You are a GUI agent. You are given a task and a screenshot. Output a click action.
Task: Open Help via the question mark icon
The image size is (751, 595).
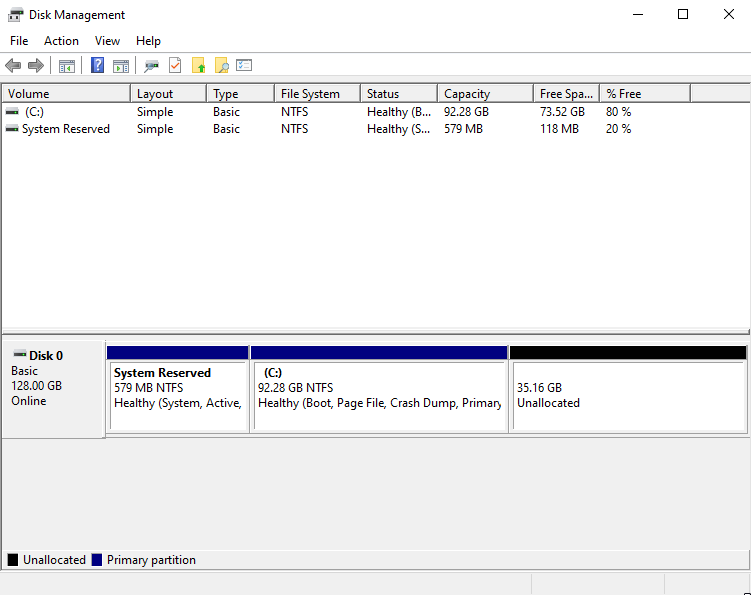[x=97, y=65]
